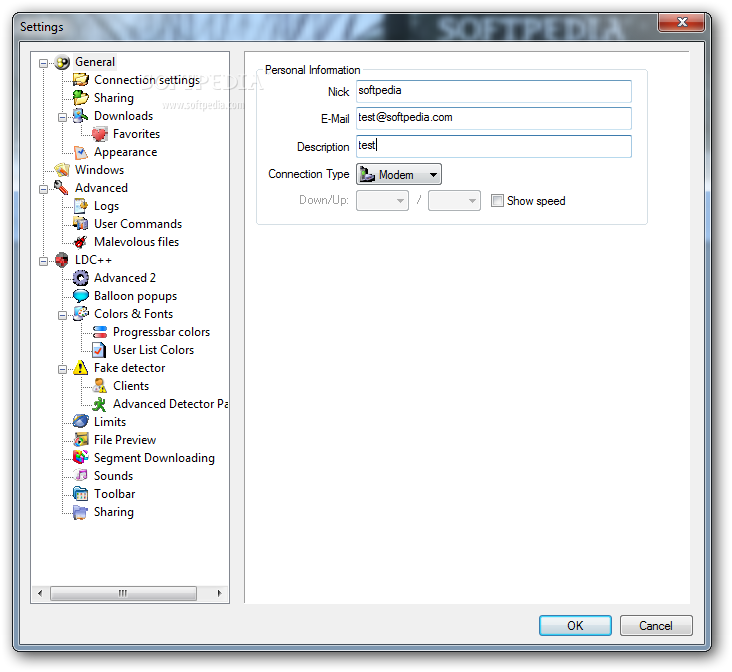The image size is (732, 672).
Task: Collapse the LDC++ tree node
Action: point(43,261)
